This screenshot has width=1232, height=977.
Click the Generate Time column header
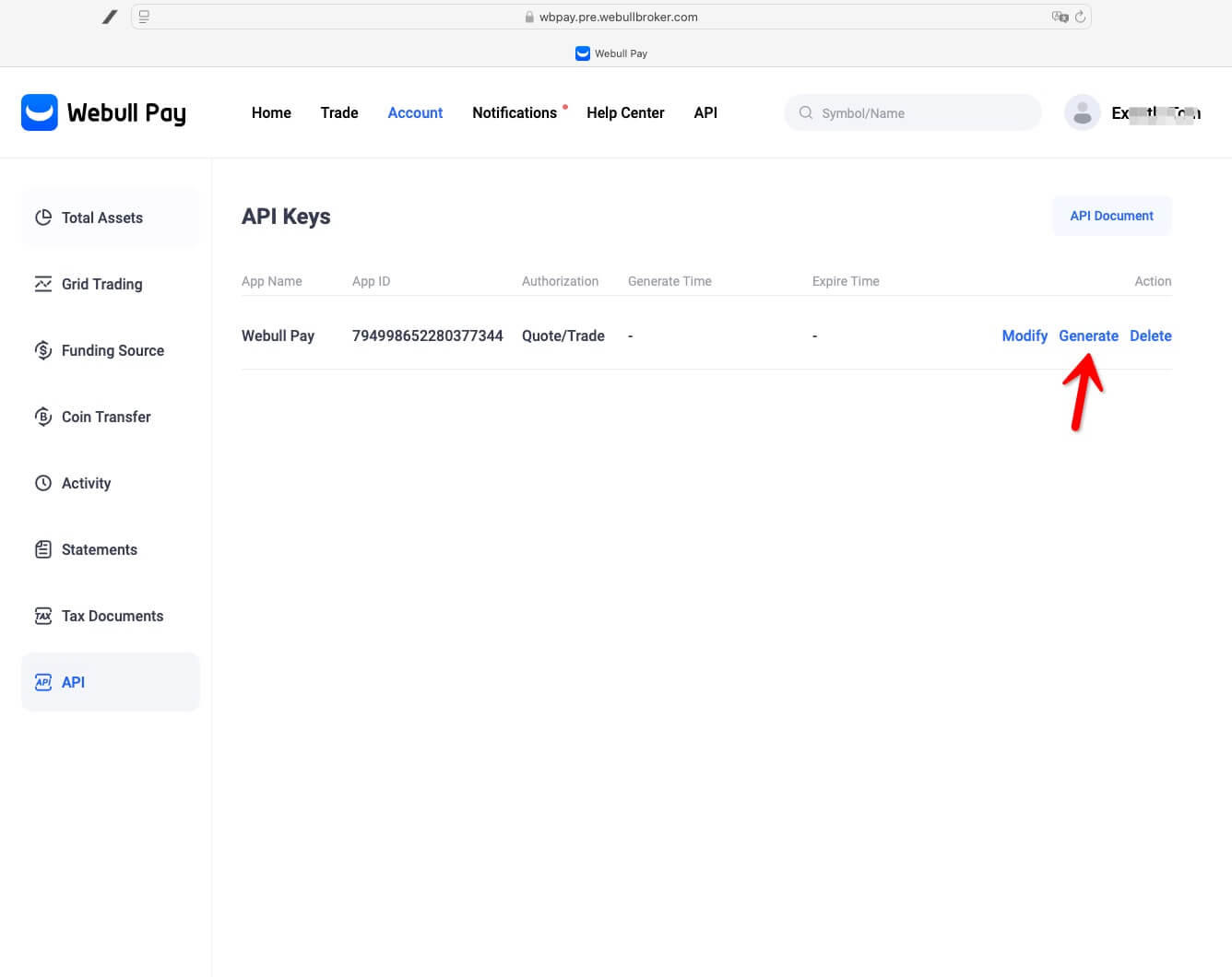pyautogui.click(x=669, y=281)
